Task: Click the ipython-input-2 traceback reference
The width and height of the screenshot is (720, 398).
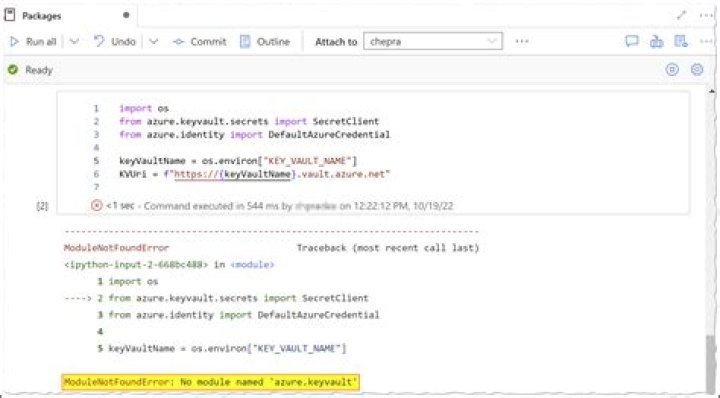Action: pyautogui.click(x=136, y=264)
